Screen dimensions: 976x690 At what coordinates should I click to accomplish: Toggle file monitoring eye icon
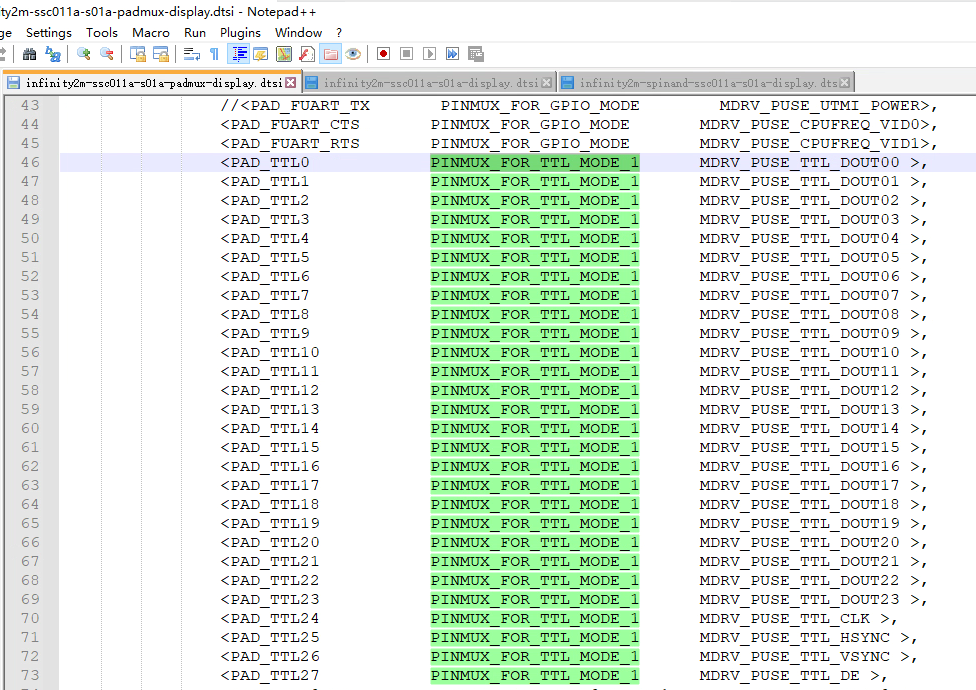[353, 54]
